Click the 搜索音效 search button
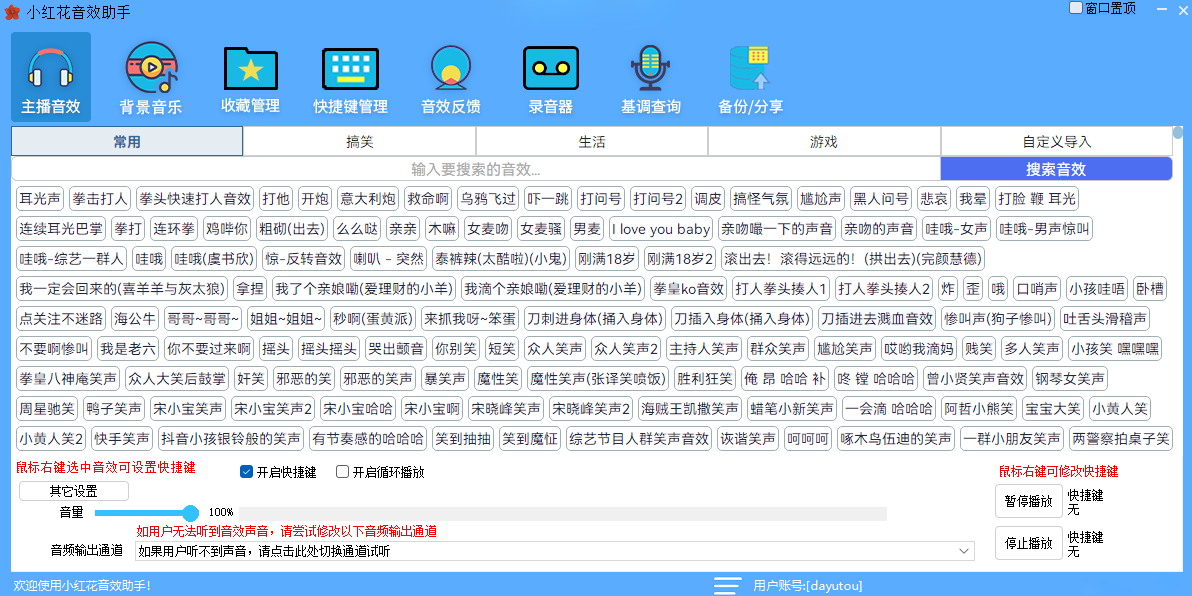The width and height of the screenshot is (1192, 596). tap(1056, 167)
